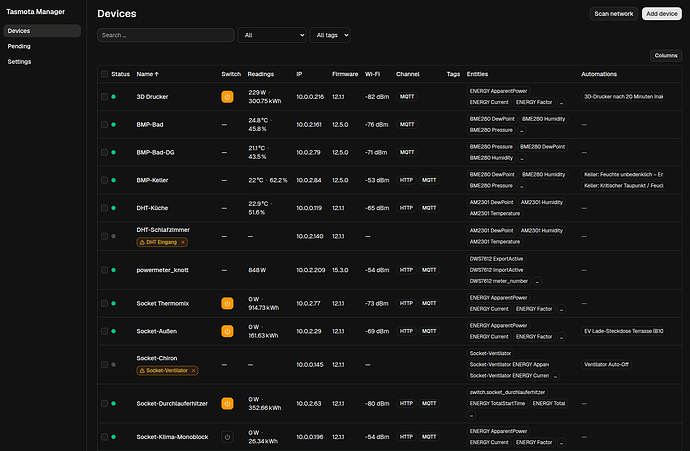Image resolution: width=690 pixels, height=451 pixels.
Task: Open the powermeter_knott device name
Action: pyautogui.click(x=162, y=270)
